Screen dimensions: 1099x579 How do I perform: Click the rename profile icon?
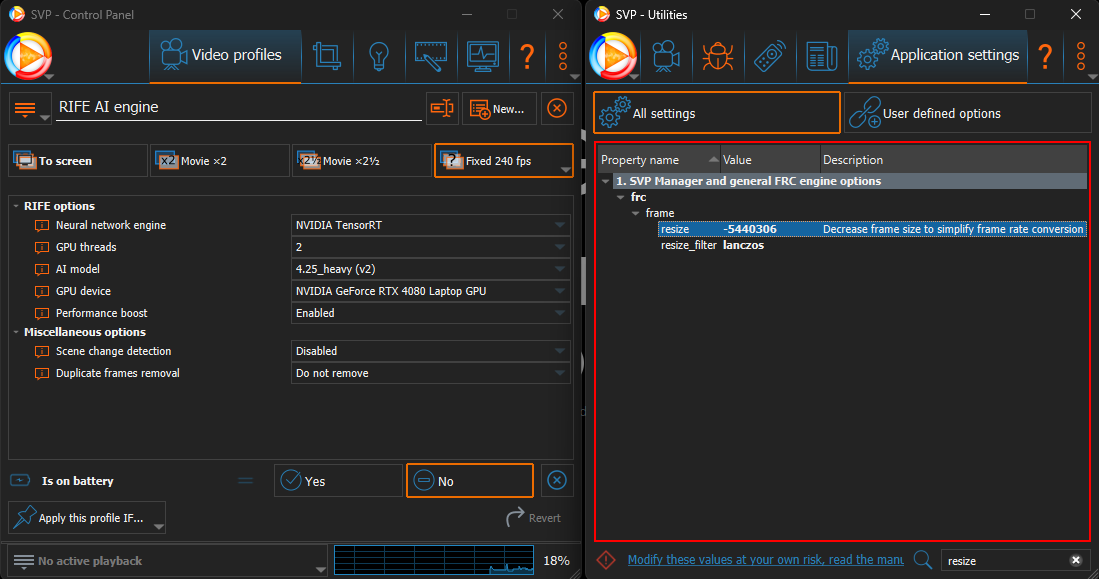pyautogui.click(x=442, y=109)
